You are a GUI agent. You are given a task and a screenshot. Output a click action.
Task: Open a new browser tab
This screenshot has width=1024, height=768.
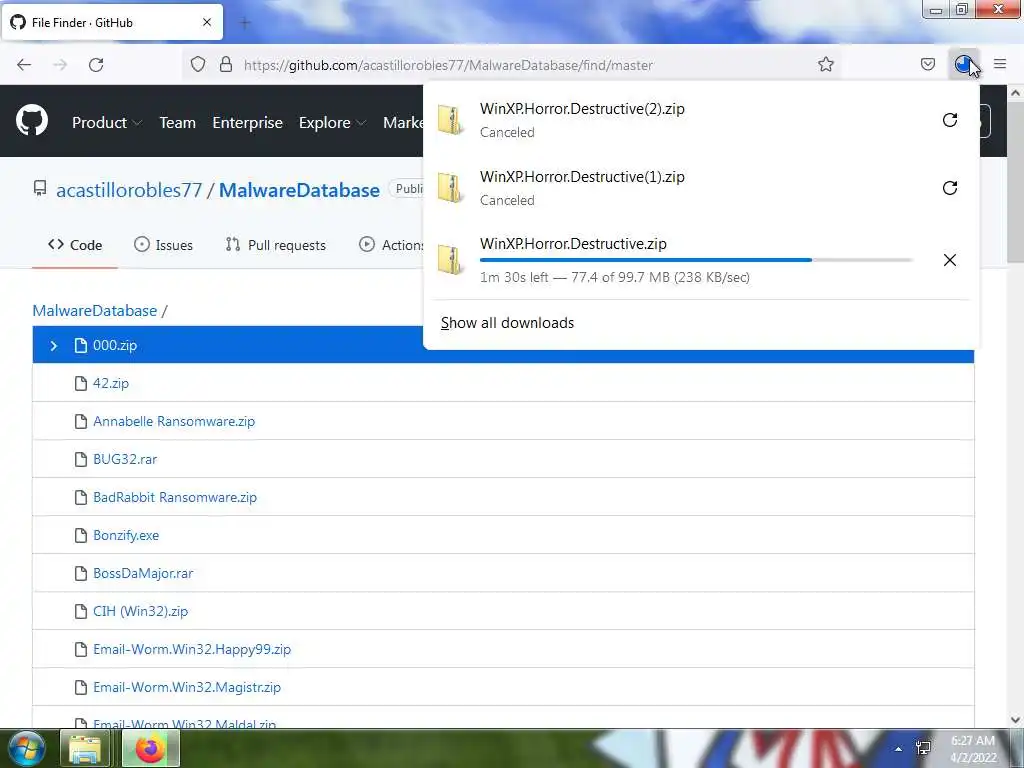pyautogui.click(x=245, y=23)
